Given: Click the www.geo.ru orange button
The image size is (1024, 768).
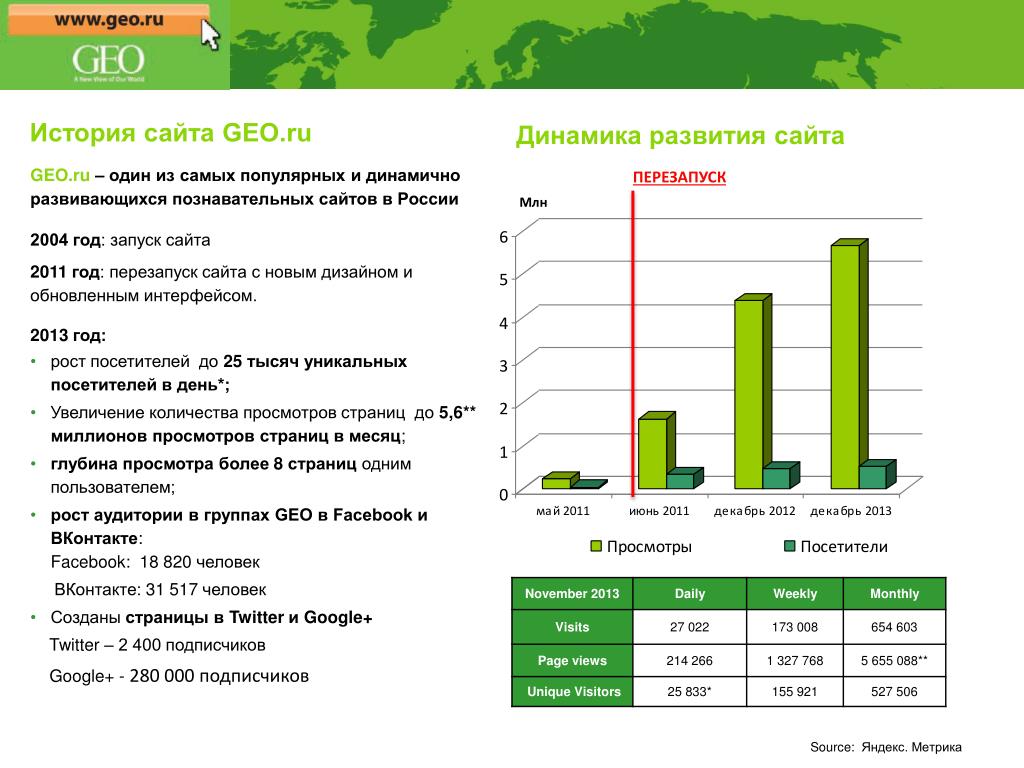Looking at the screenshot, I should pyautogui.click(x=108, y=20).
